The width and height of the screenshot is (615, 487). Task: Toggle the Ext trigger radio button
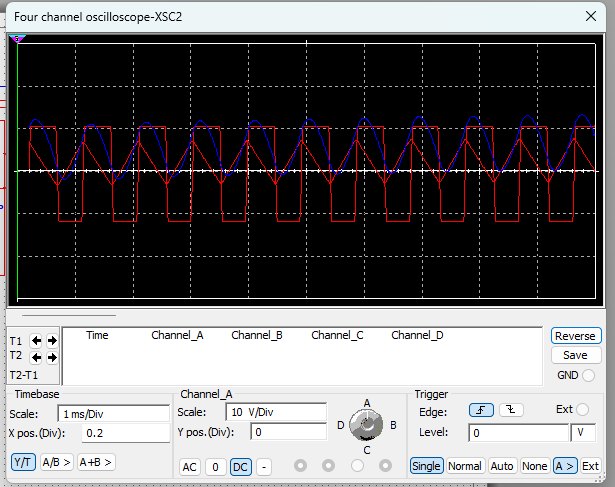click(x=582, y=409)
